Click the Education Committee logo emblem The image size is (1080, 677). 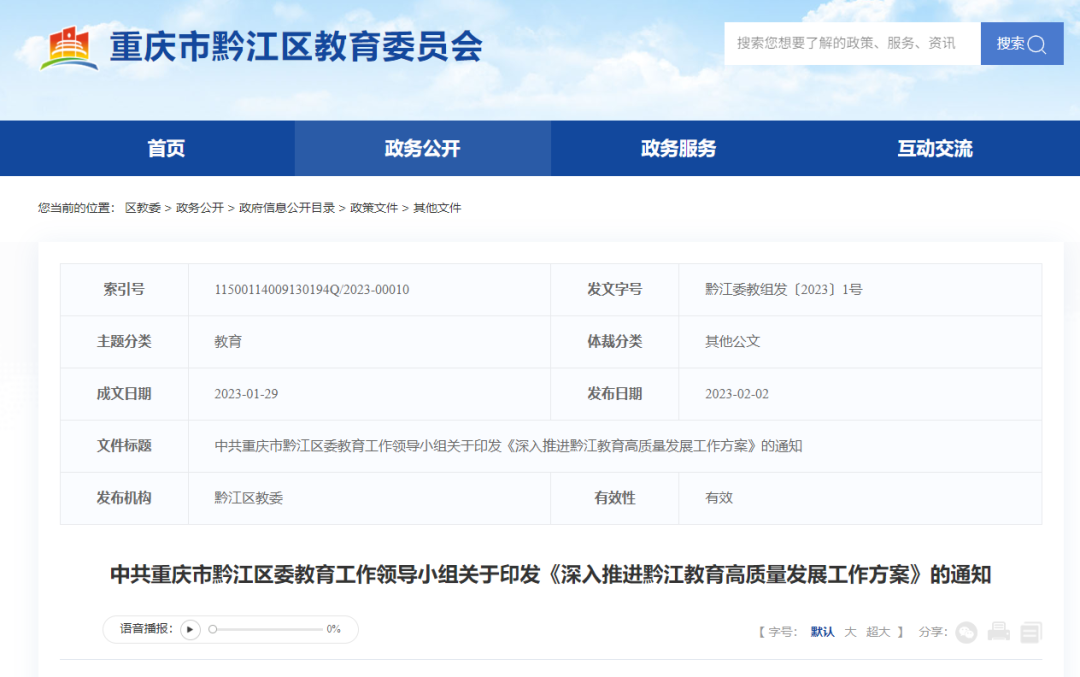[66, 43]
